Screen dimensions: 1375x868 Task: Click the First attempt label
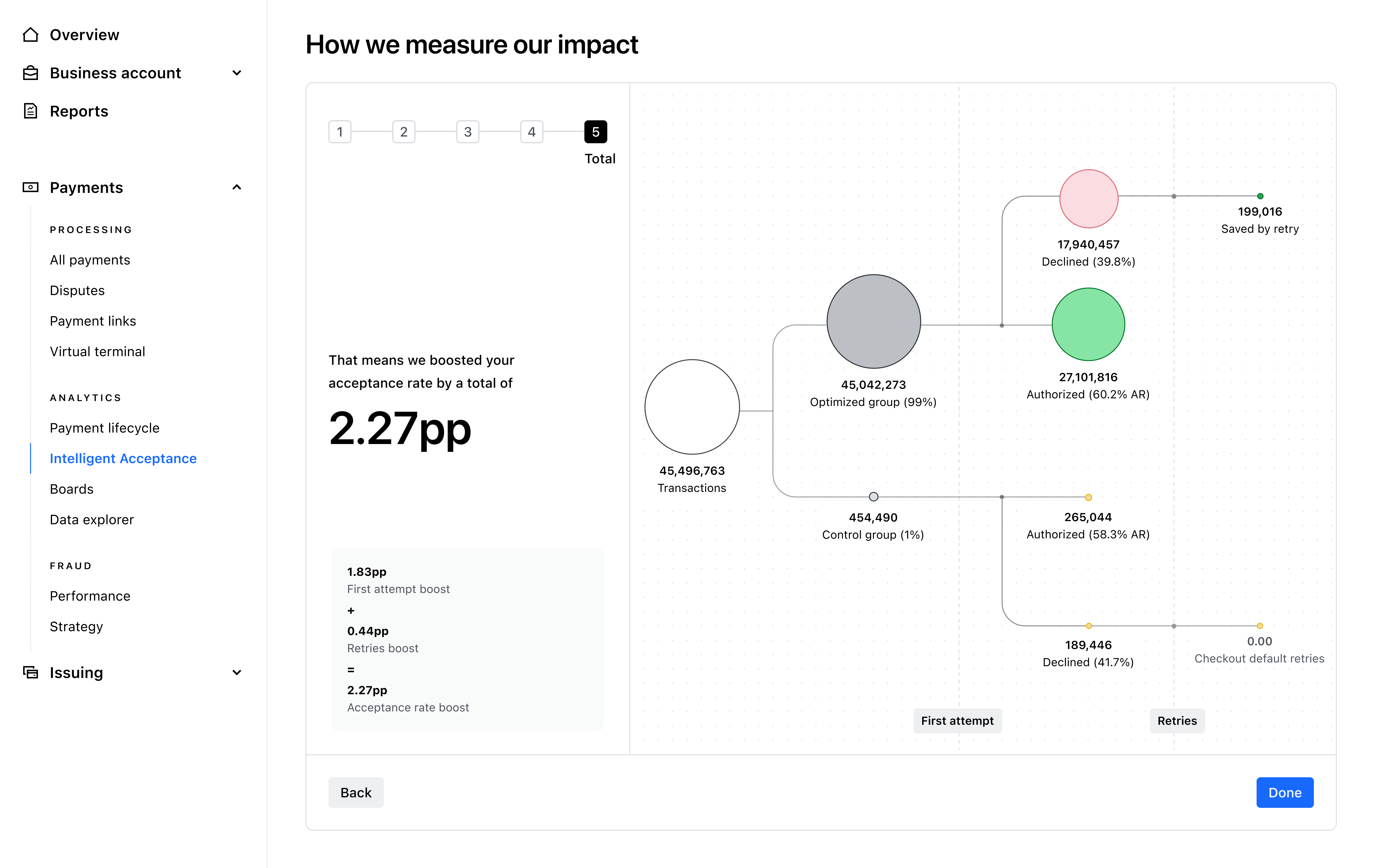[x=957, y=721]
